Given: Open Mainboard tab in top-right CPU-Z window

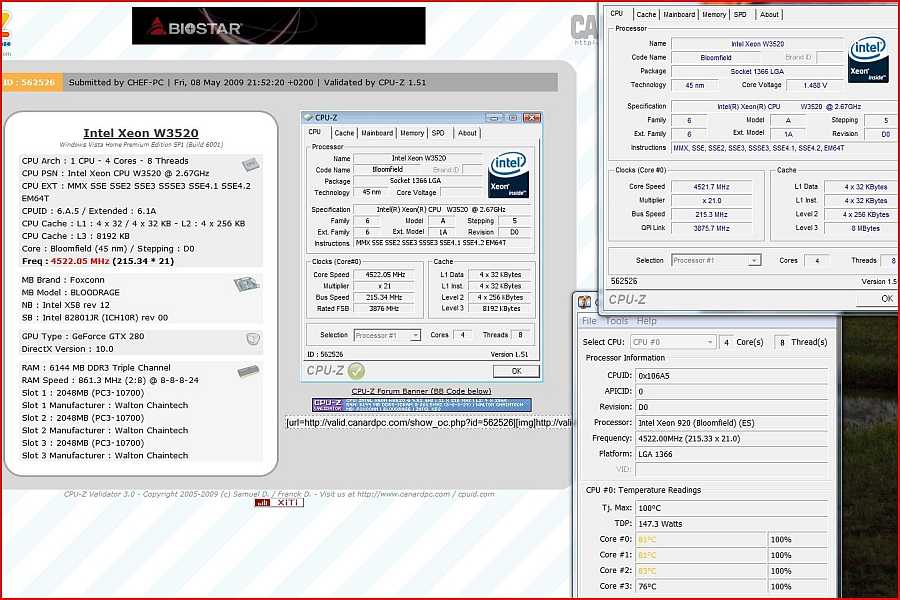Looking at the screenshot, I should (679, 15).
